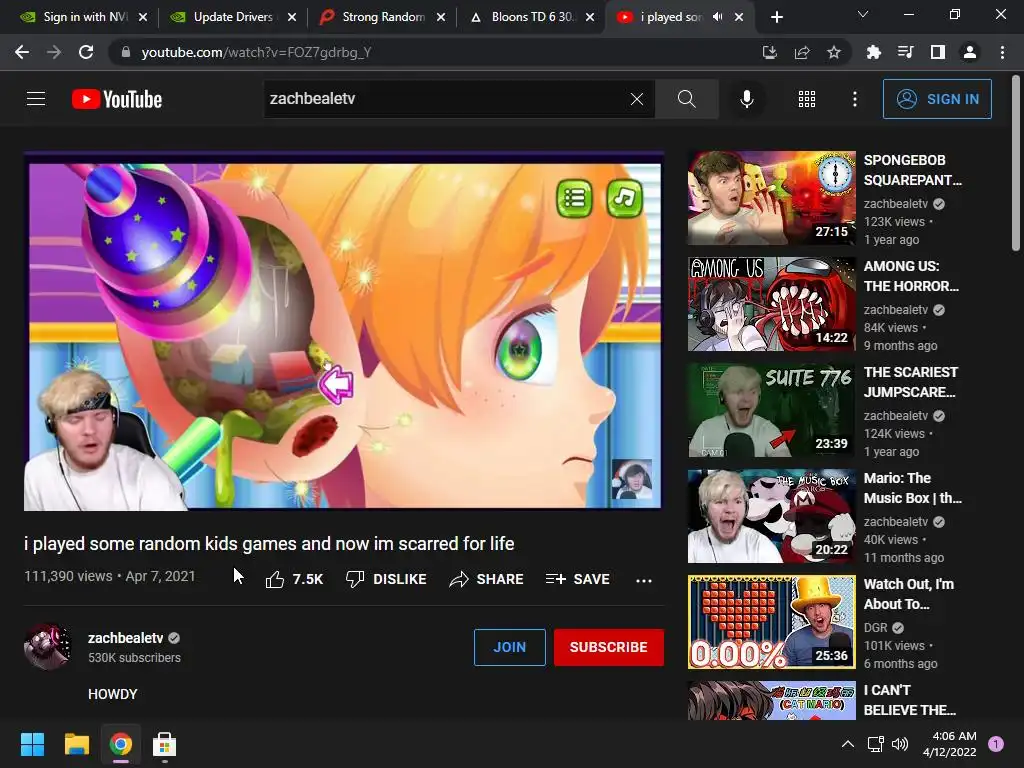The height and width of the screenshot is (768, 1024).
Task: Open DGR channel's video thumbnail
Action: click(x=771, y=622)
